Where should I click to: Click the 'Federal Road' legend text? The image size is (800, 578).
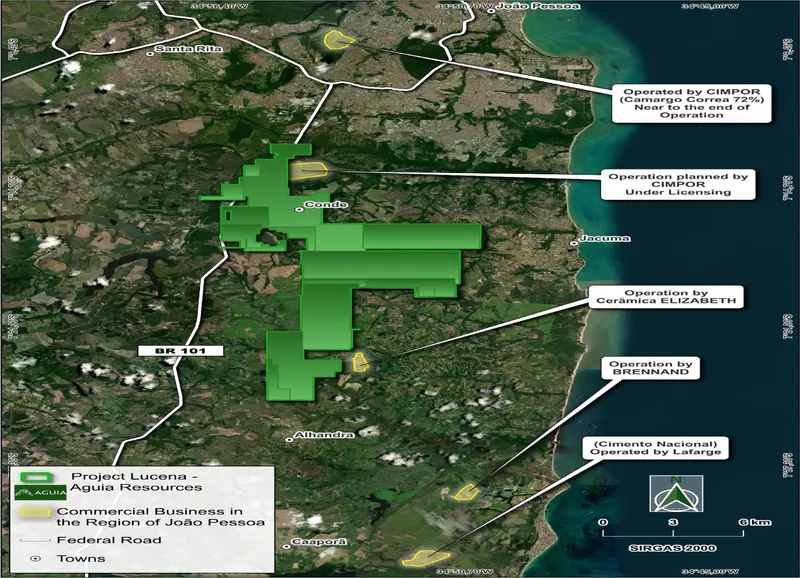pos(109,540)
